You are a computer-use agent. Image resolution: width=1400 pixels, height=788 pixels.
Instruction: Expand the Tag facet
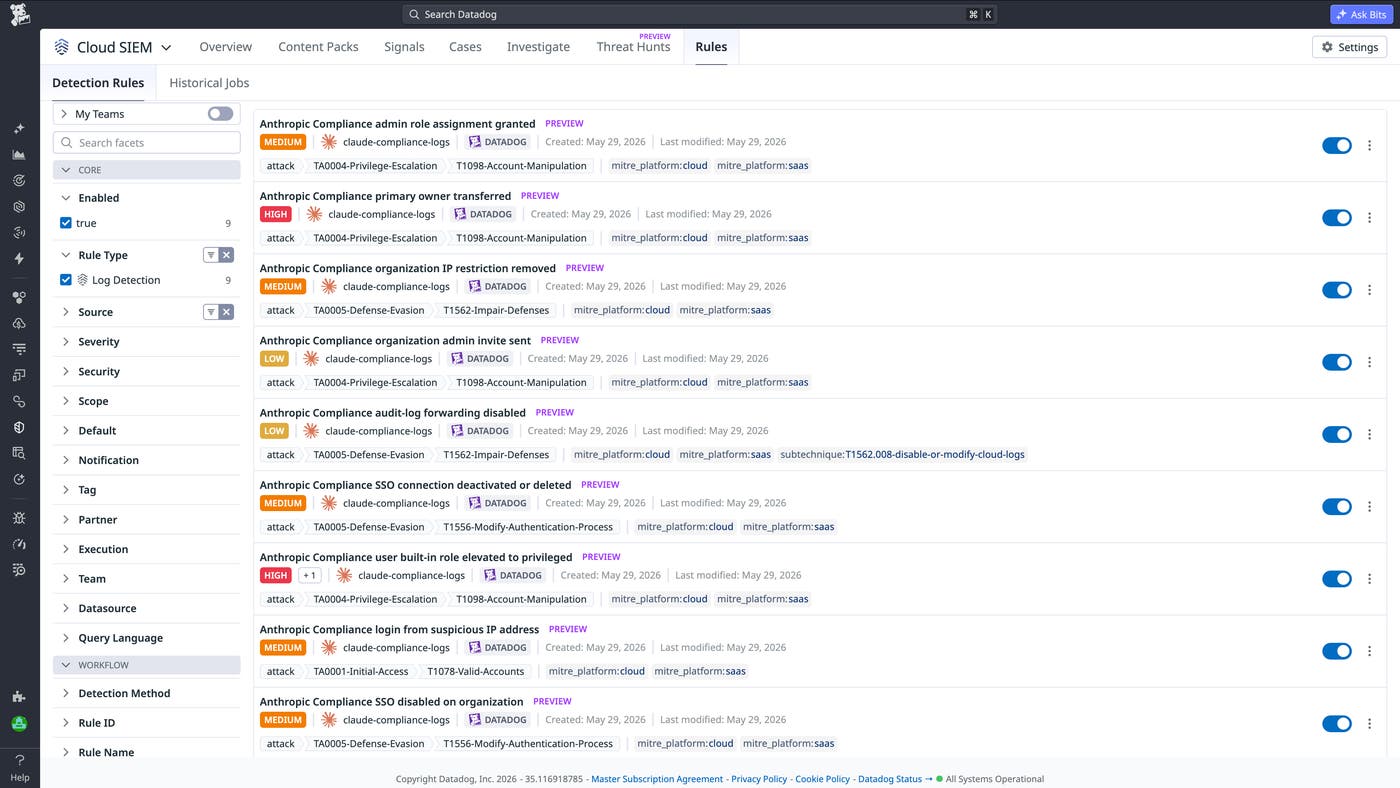pos(66,490)
